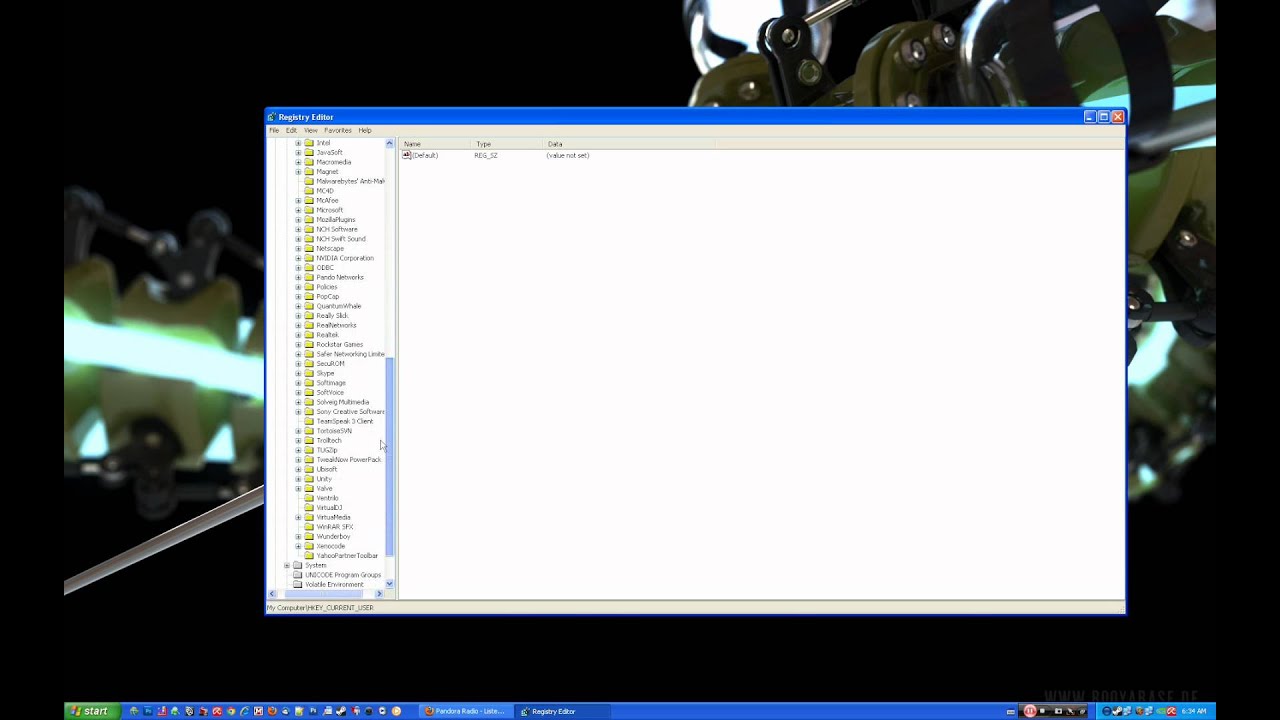Click the McAfee folder icon
The image size is (1280, 720).
[x=309, y=201]
